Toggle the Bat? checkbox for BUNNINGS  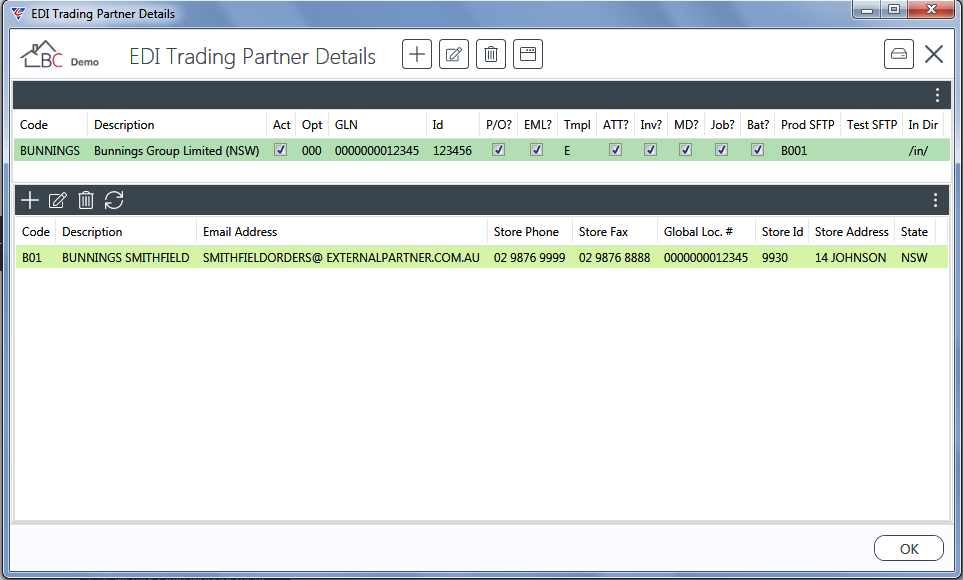tap(757, 149)
